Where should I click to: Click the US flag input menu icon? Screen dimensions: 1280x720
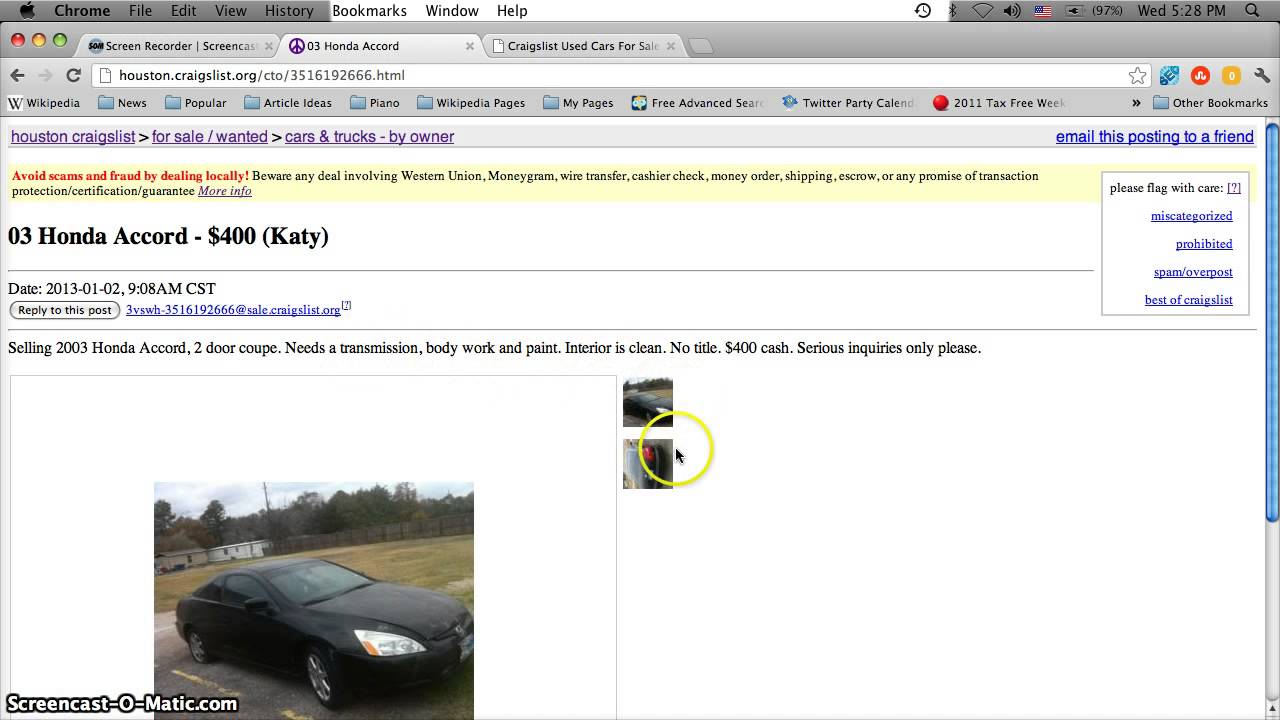click(x=1042, y=10)
